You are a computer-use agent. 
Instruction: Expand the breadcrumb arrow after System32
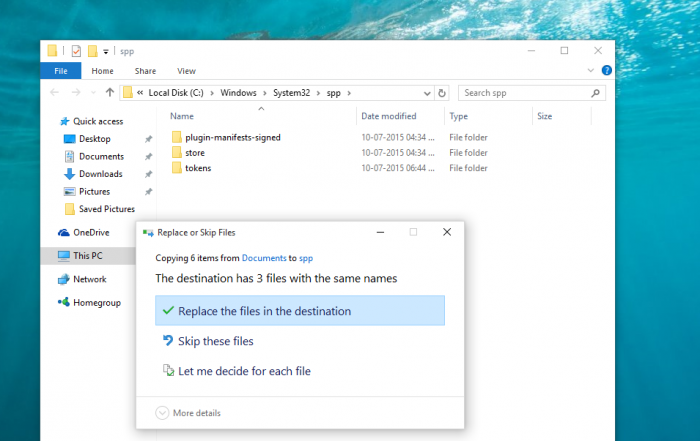(318, 93)
